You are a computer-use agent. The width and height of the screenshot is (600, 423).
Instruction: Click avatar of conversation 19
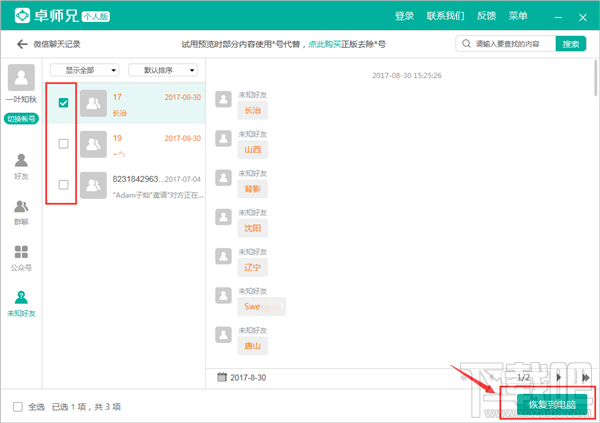[93, 144]
